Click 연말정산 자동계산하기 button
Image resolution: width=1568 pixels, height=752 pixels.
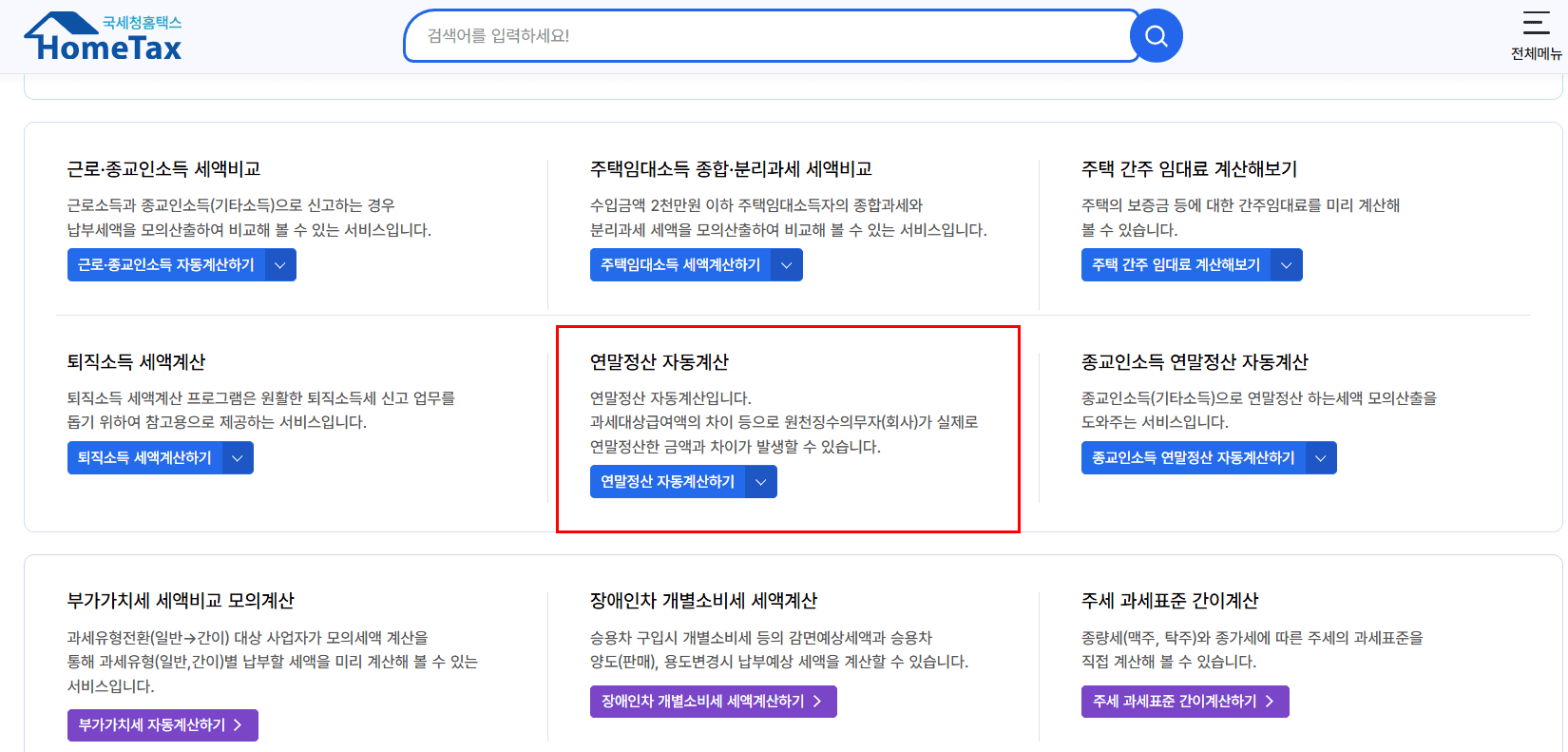pos(667,482)
